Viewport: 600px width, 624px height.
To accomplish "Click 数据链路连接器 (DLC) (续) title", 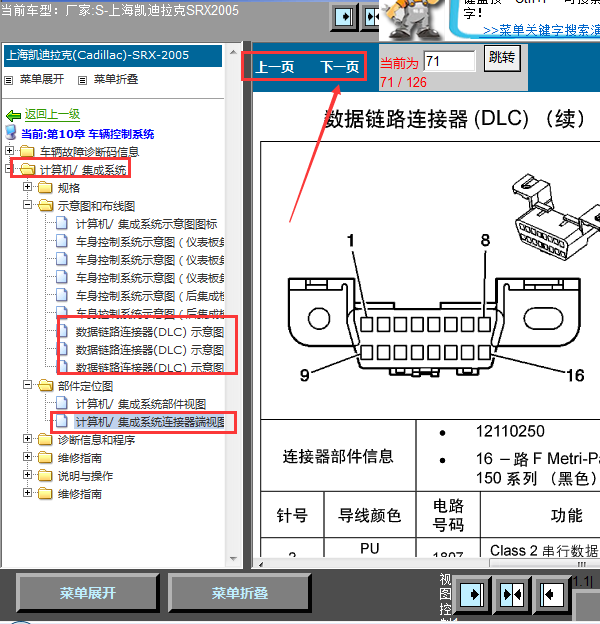I will coord(455,119).
